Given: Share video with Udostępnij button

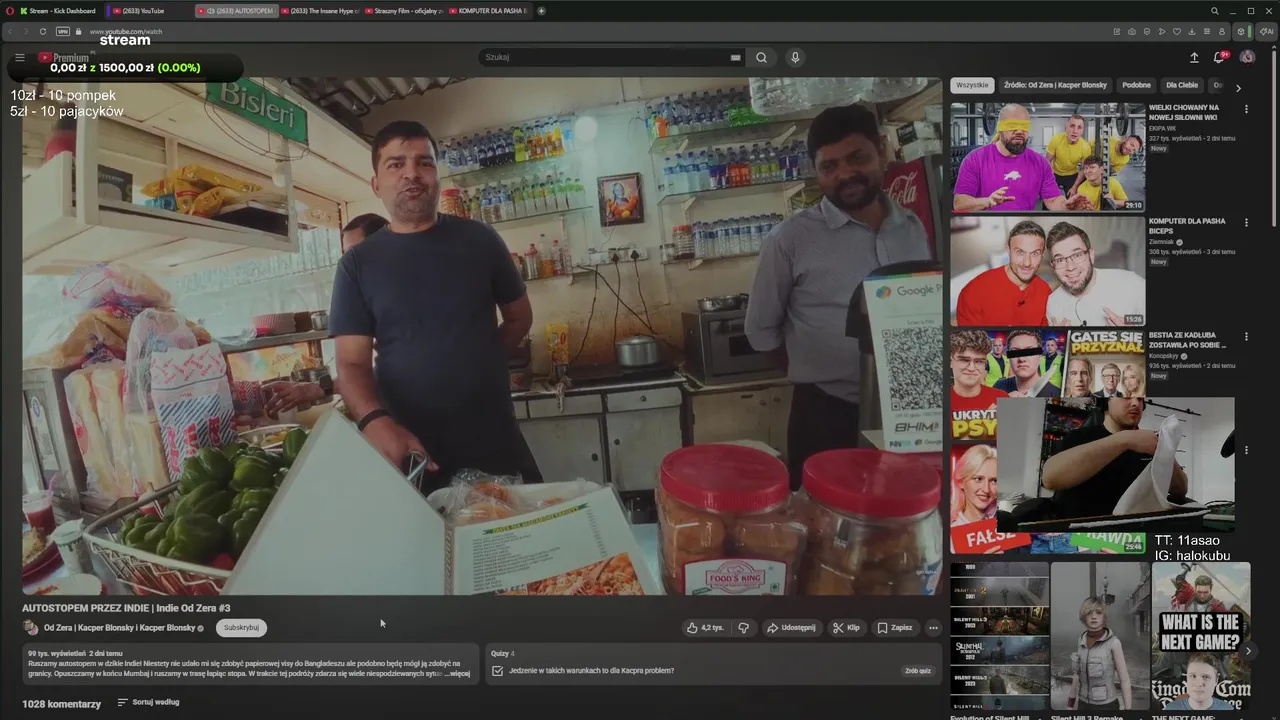Looking at the screenshot, I should tap(790, 628).
